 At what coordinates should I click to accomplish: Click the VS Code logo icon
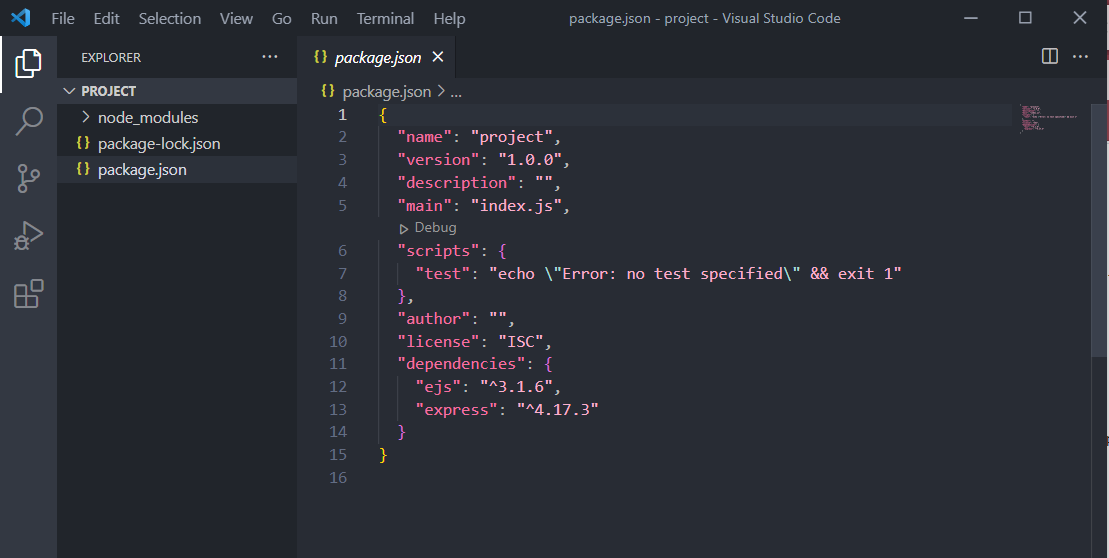21,18
